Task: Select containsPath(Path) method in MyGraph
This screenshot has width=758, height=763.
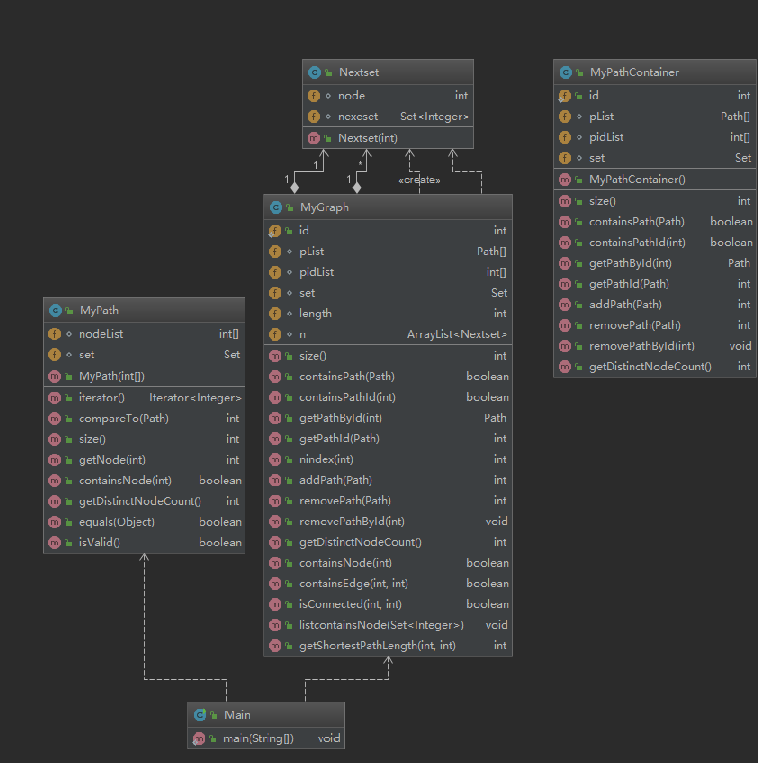Action: pyautogui.click(x=347, y=376)
